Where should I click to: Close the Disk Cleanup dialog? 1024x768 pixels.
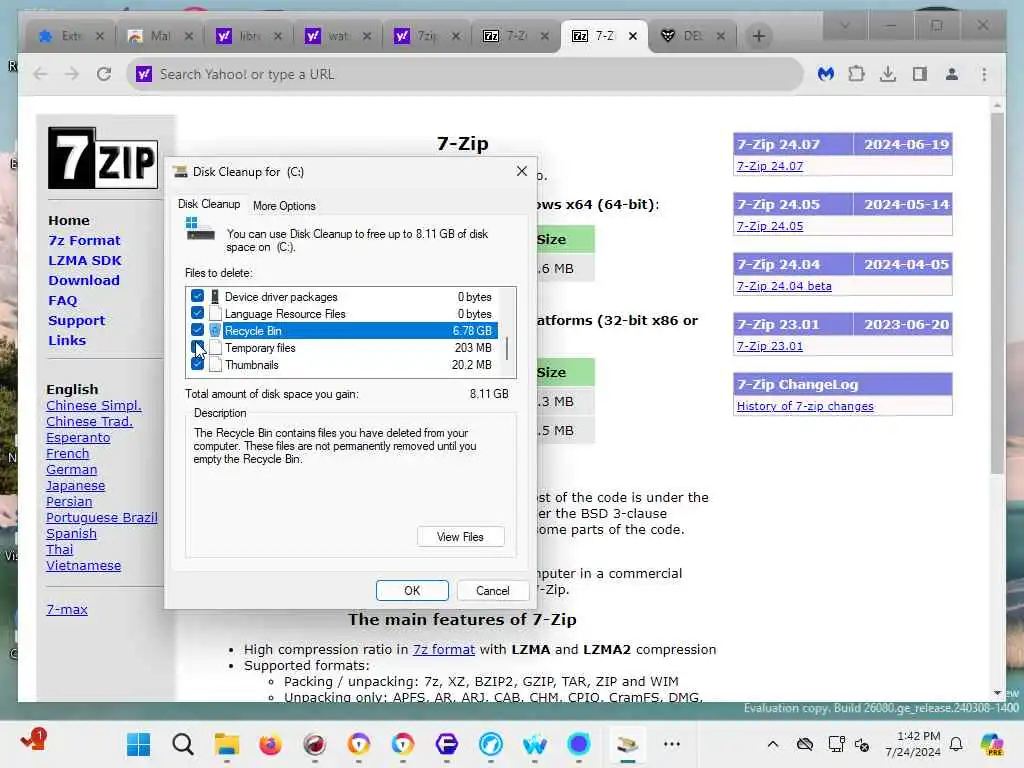click(521, 171)
